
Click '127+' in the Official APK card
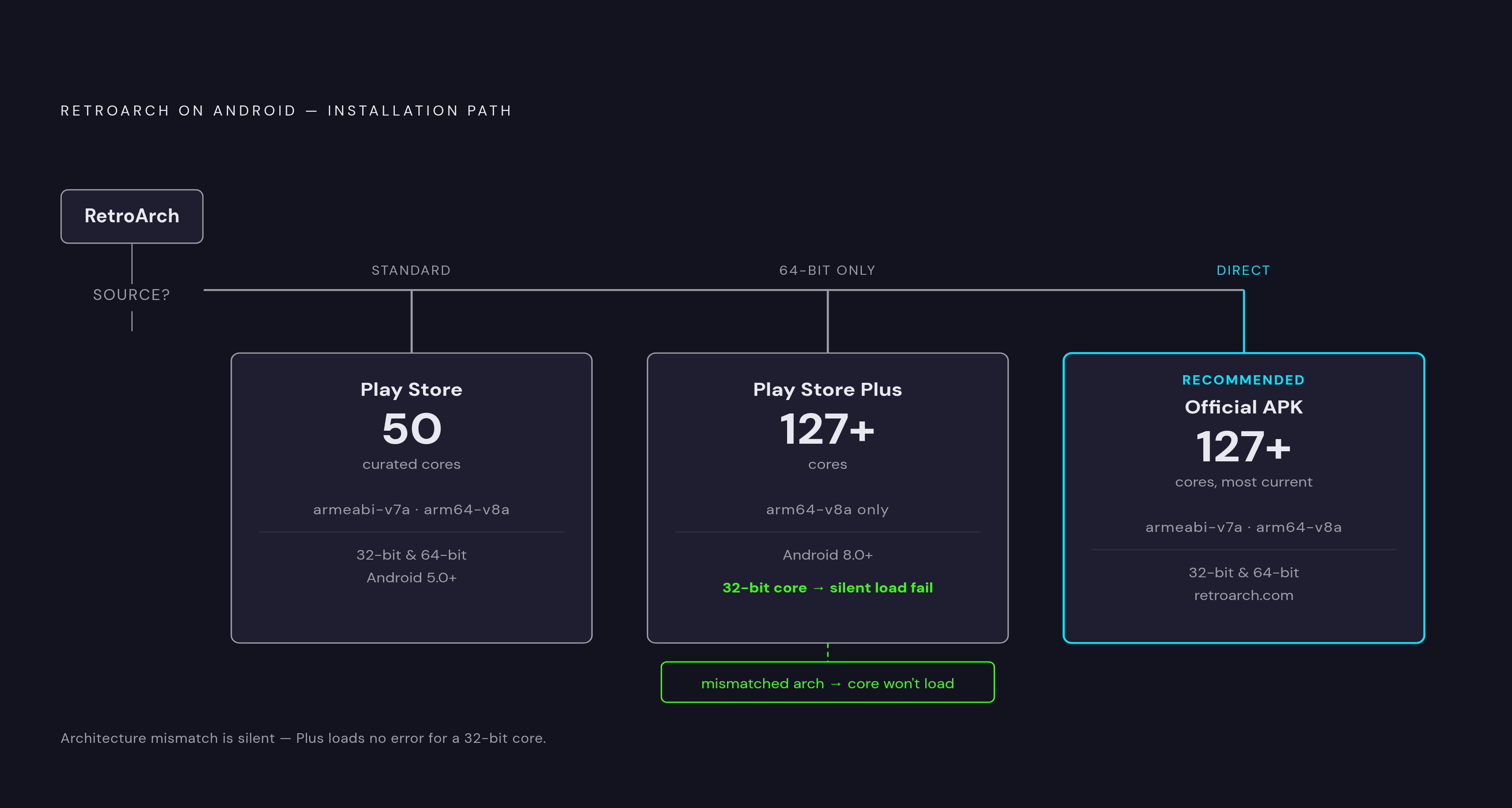(x=1243, y=446)
